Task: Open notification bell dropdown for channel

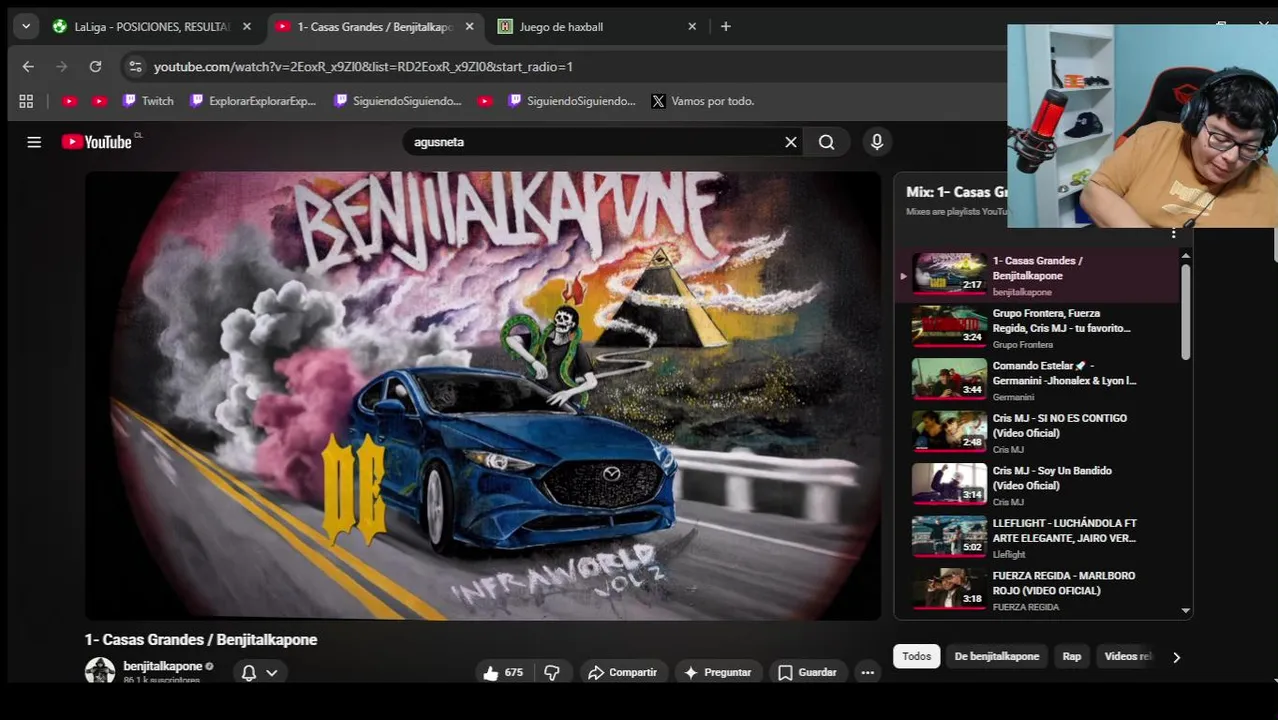Action: [x=259, y=673]
